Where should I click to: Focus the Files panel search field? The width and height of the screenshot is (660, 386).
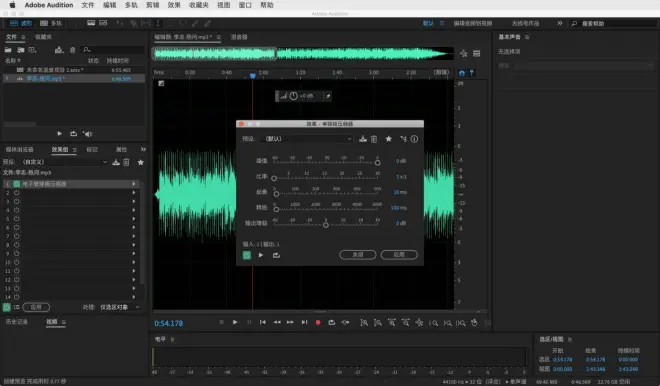click(113, 50)
